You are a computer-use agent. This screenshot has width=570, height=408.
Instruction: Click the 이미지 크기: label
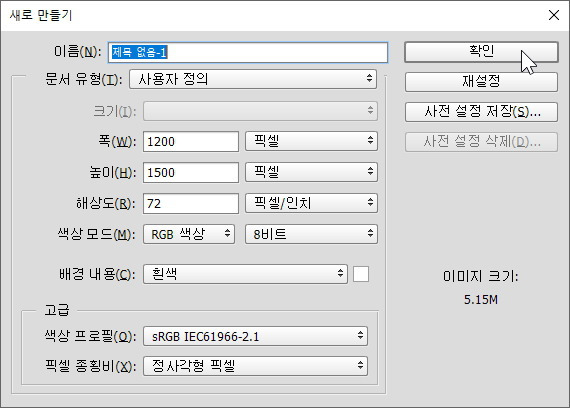click(x=481, y=277)
